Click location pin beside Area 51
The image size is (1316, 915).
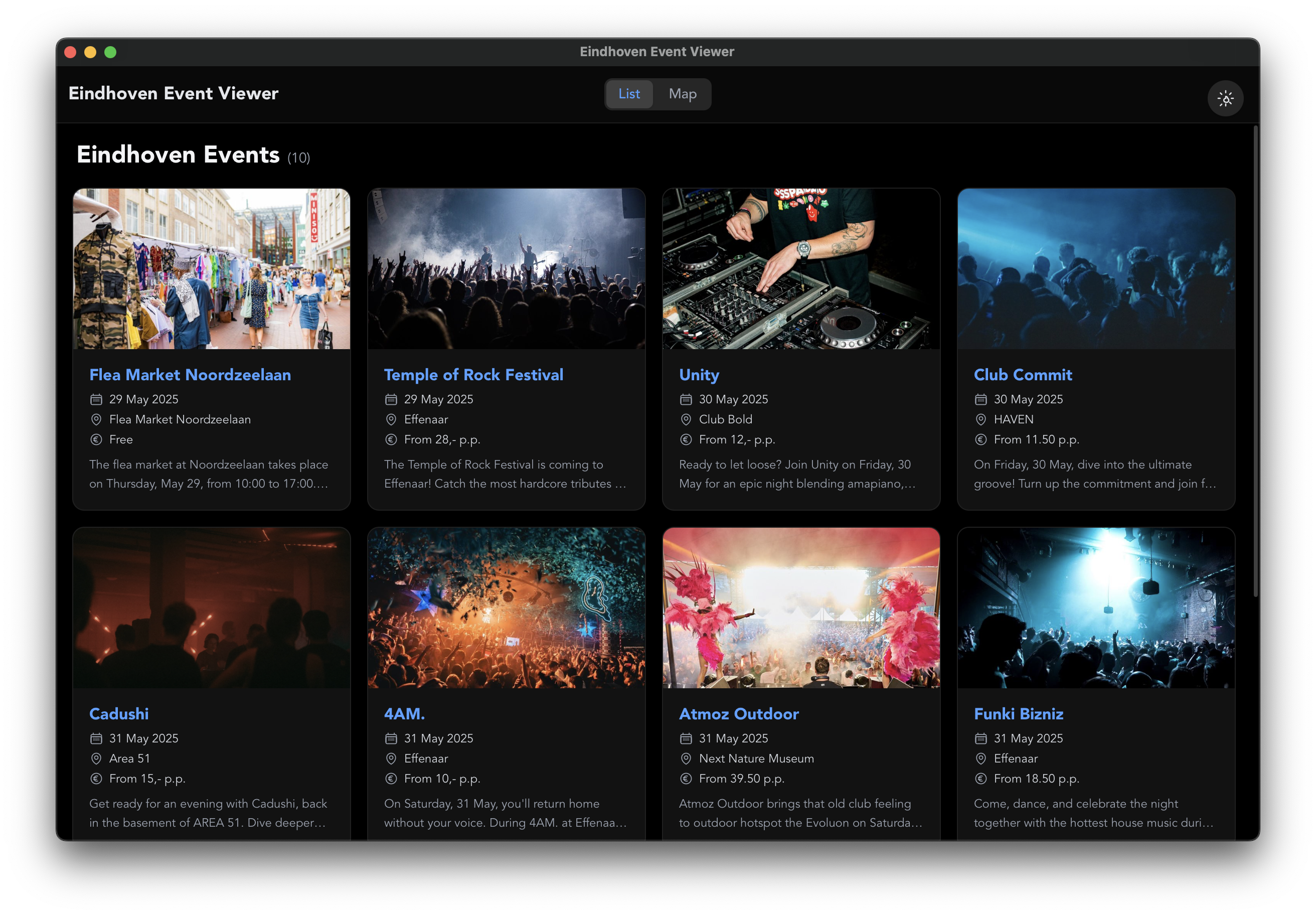click(96, 758)
